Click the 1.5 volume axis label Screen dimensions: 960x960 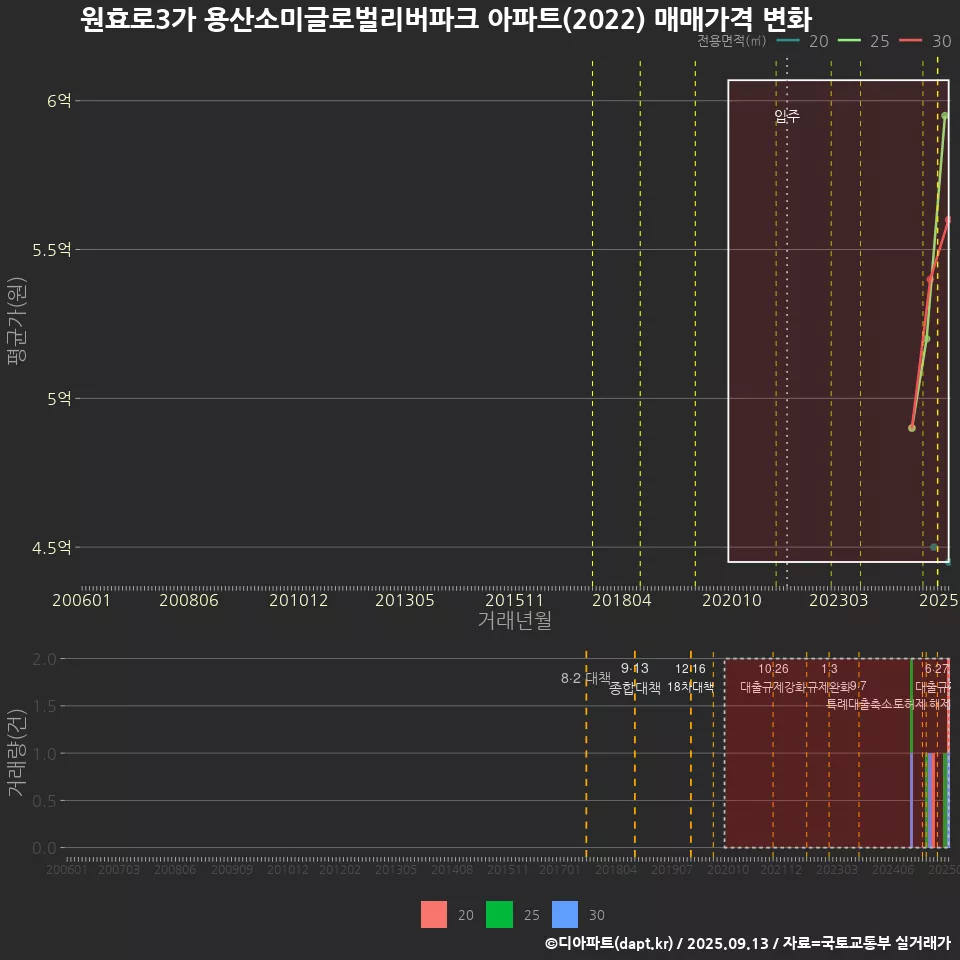pos(44,707)
